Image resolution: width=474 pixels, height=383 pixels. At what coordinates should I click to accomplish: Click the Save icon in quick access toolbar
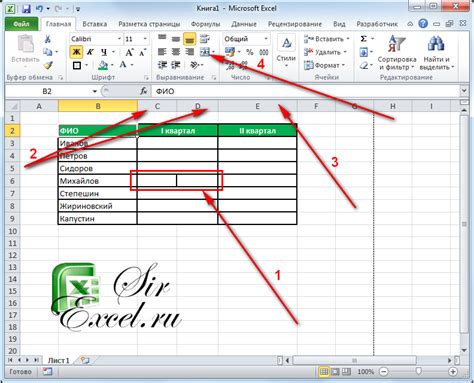coord(26,9)
